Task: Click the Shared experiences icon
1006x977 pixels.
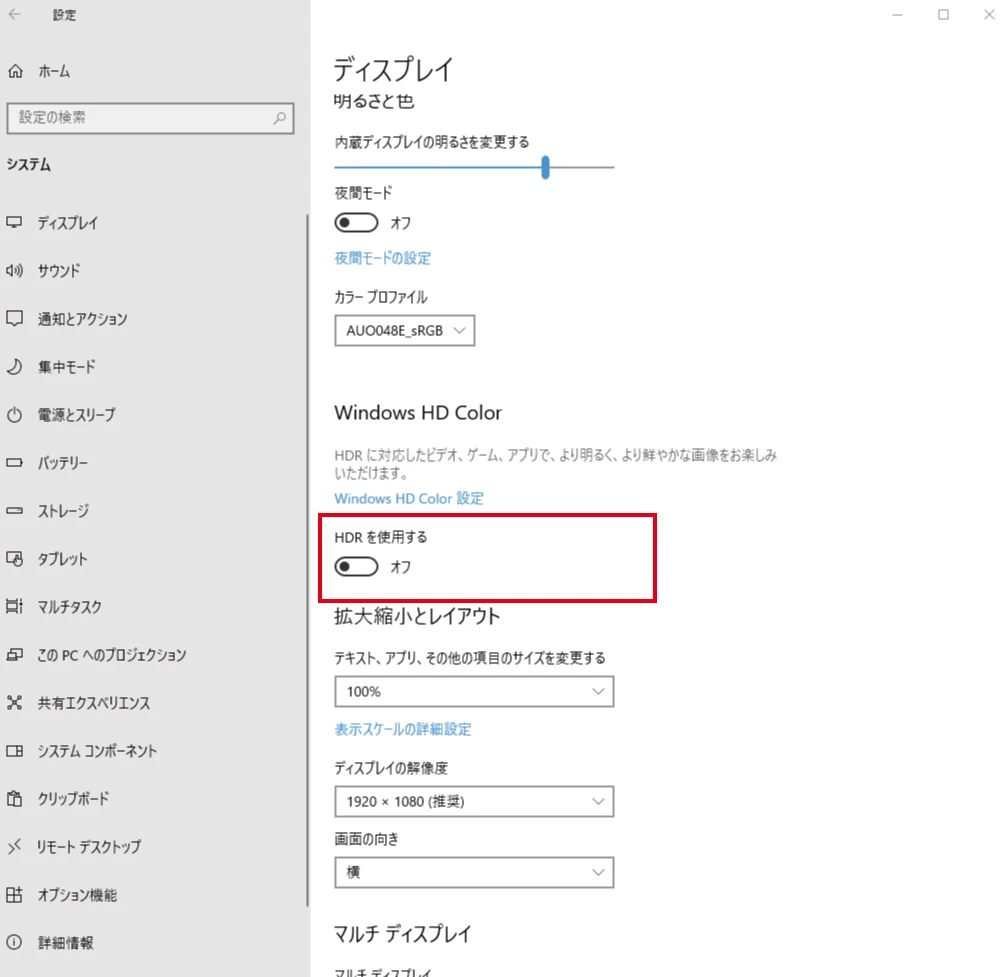Action: (14, 702)
